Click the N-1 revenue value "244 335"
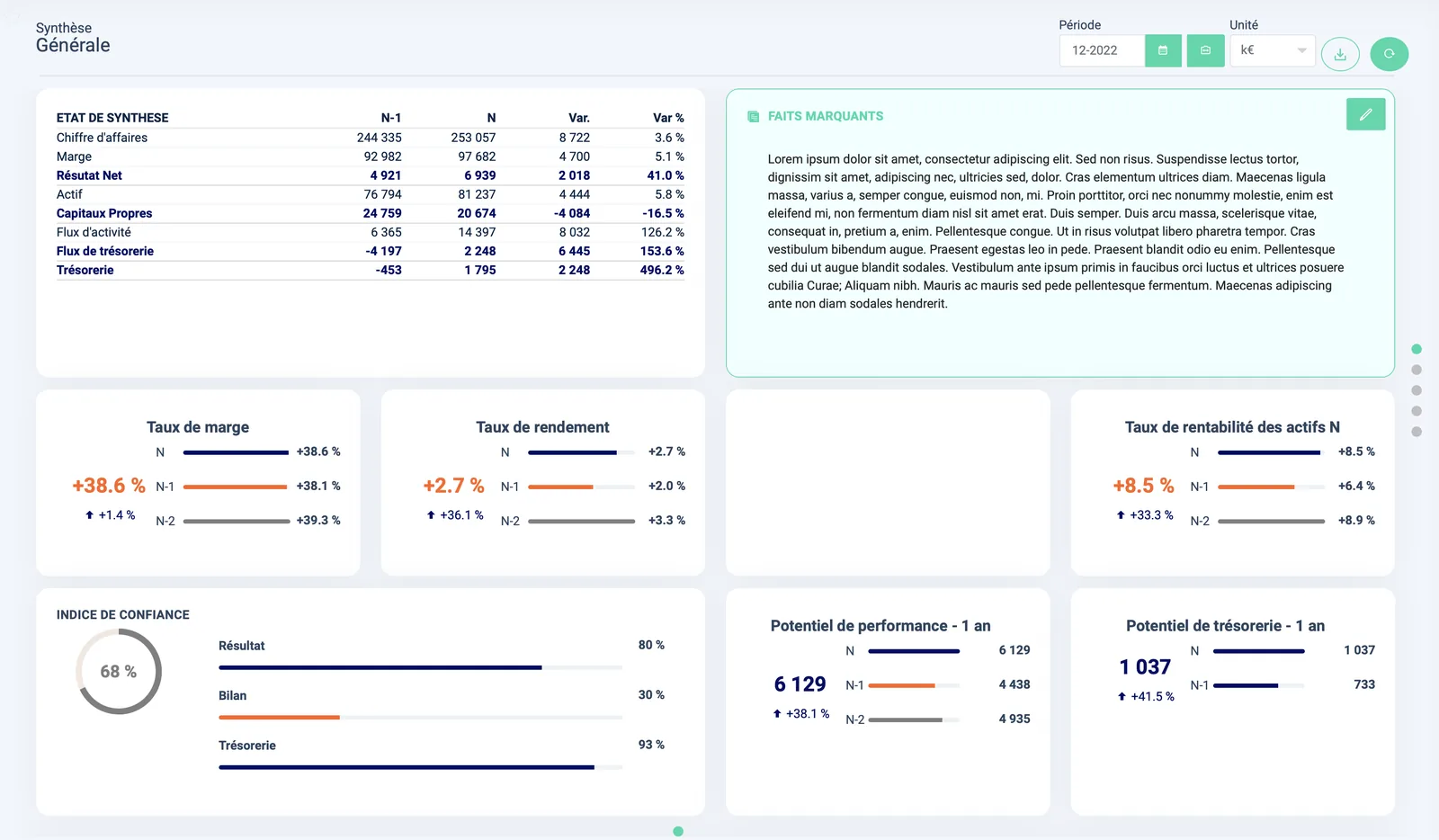Screen dimensions: 1439x840 tap(379, 138)
